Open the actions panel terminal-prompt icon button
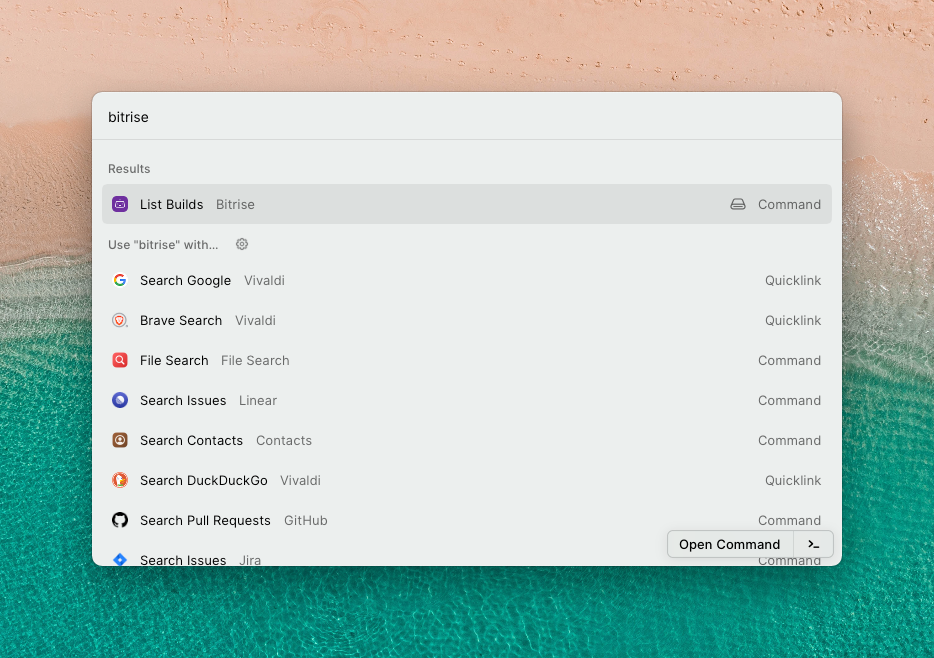Image resolution: width=934 pixels, height=658 pixels. [813, 544]
